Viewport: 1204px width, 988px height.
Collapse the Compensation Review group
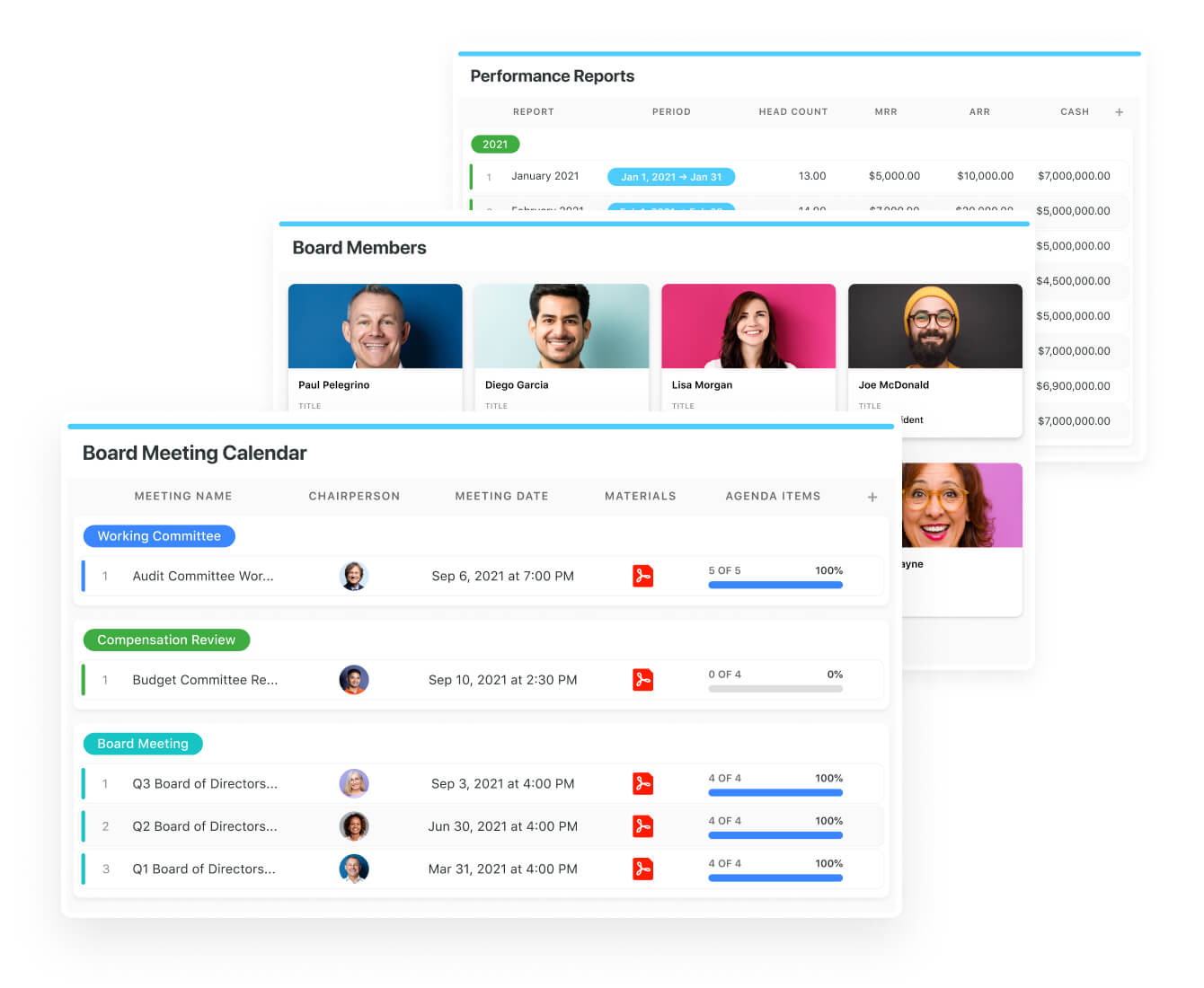166,640
